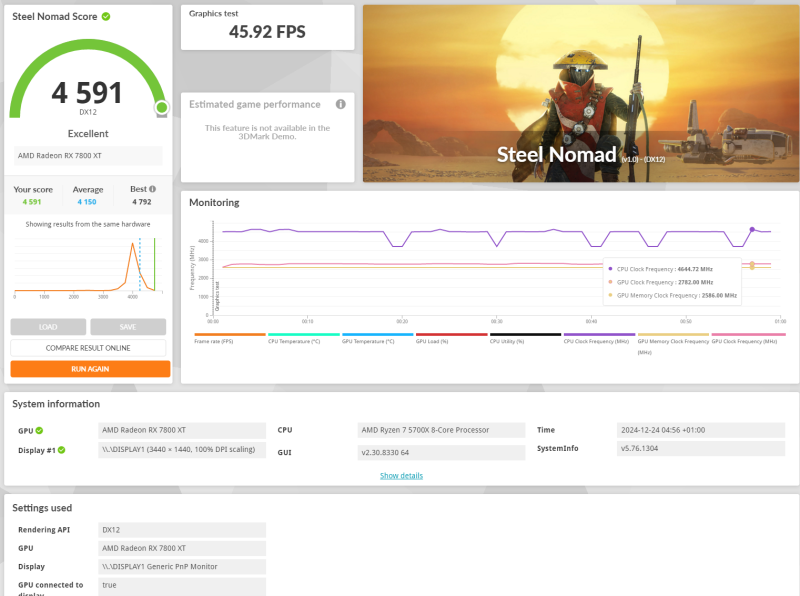The height and width of the screenshot is (596, 800).
Task: Click the GPU Memory Clock Frequency 2586.00 MHz tooltip line
Action: point(672,295)
